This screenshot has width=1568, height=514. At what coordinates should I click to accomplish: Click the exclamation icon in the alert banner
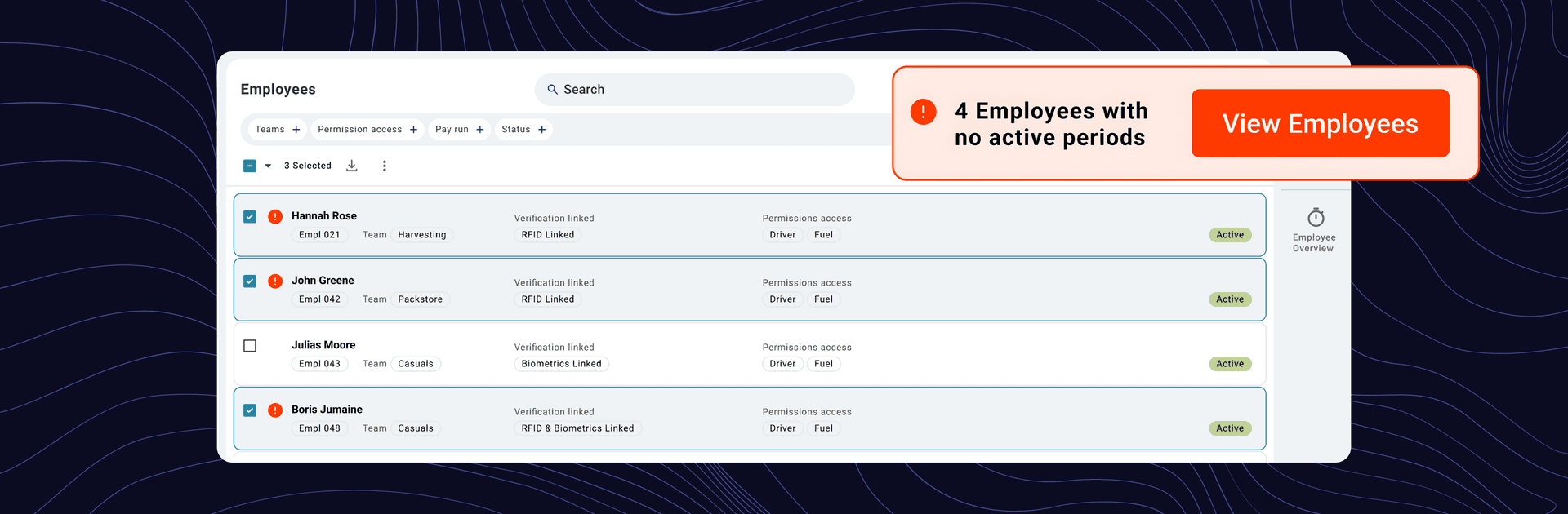click(x=923, y=112)
